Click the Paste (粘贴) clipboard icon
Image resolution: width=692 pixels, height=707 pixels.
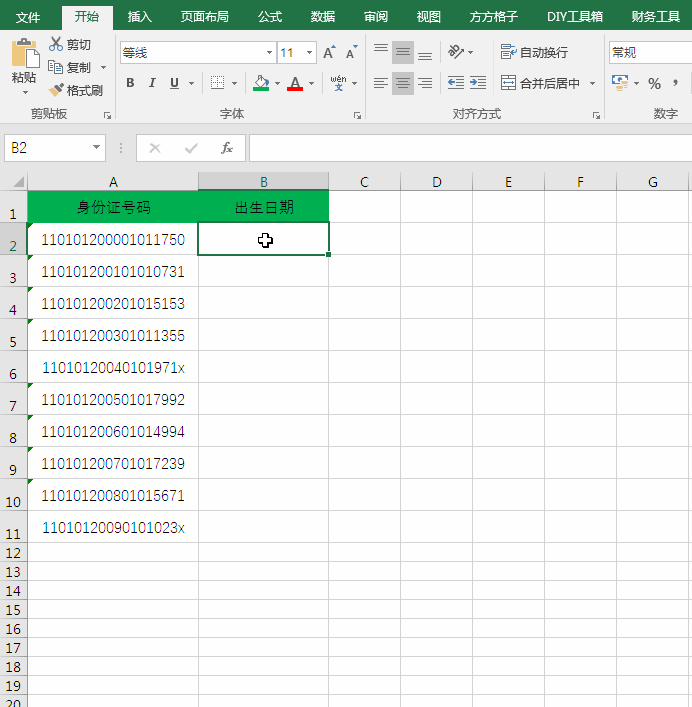tap(24, 53)
